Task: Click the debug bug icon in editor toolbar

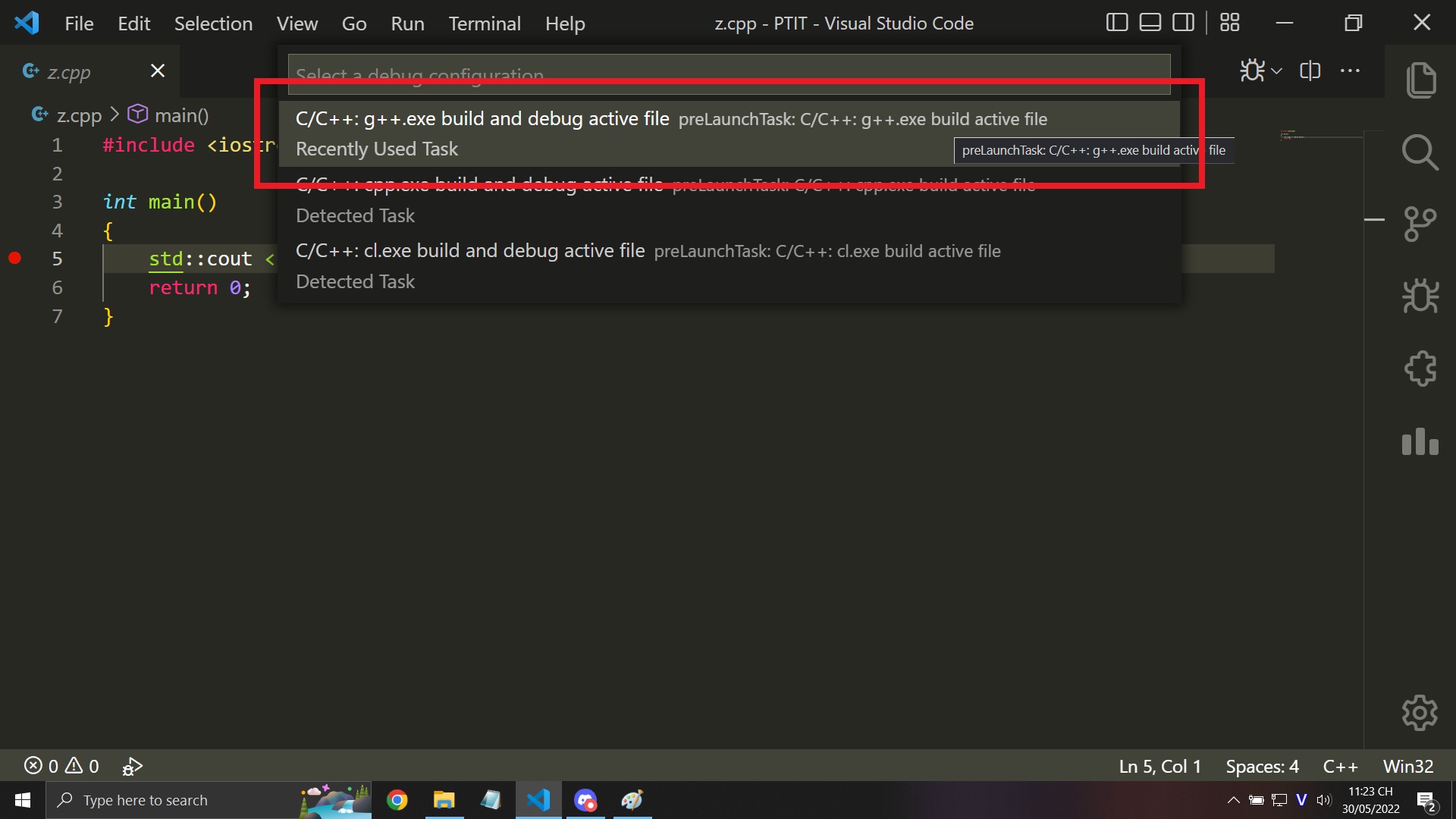Action: pyautogui.click(x=1252, y=71)
